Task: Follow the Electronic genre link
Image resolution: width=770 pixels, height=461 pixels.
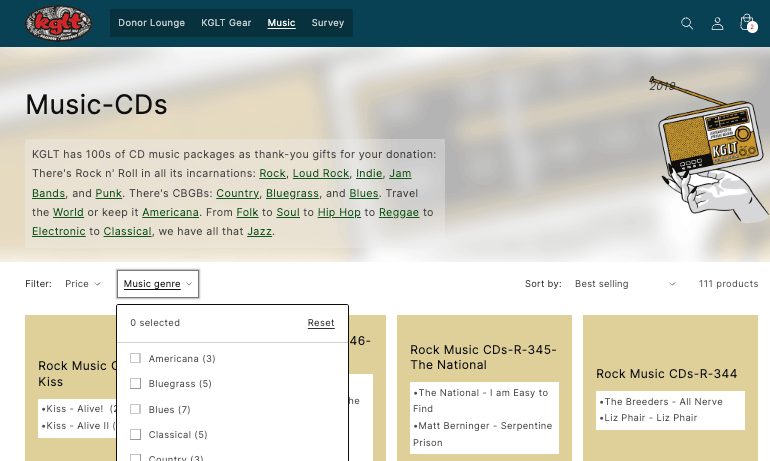Action: pos(58,231)
